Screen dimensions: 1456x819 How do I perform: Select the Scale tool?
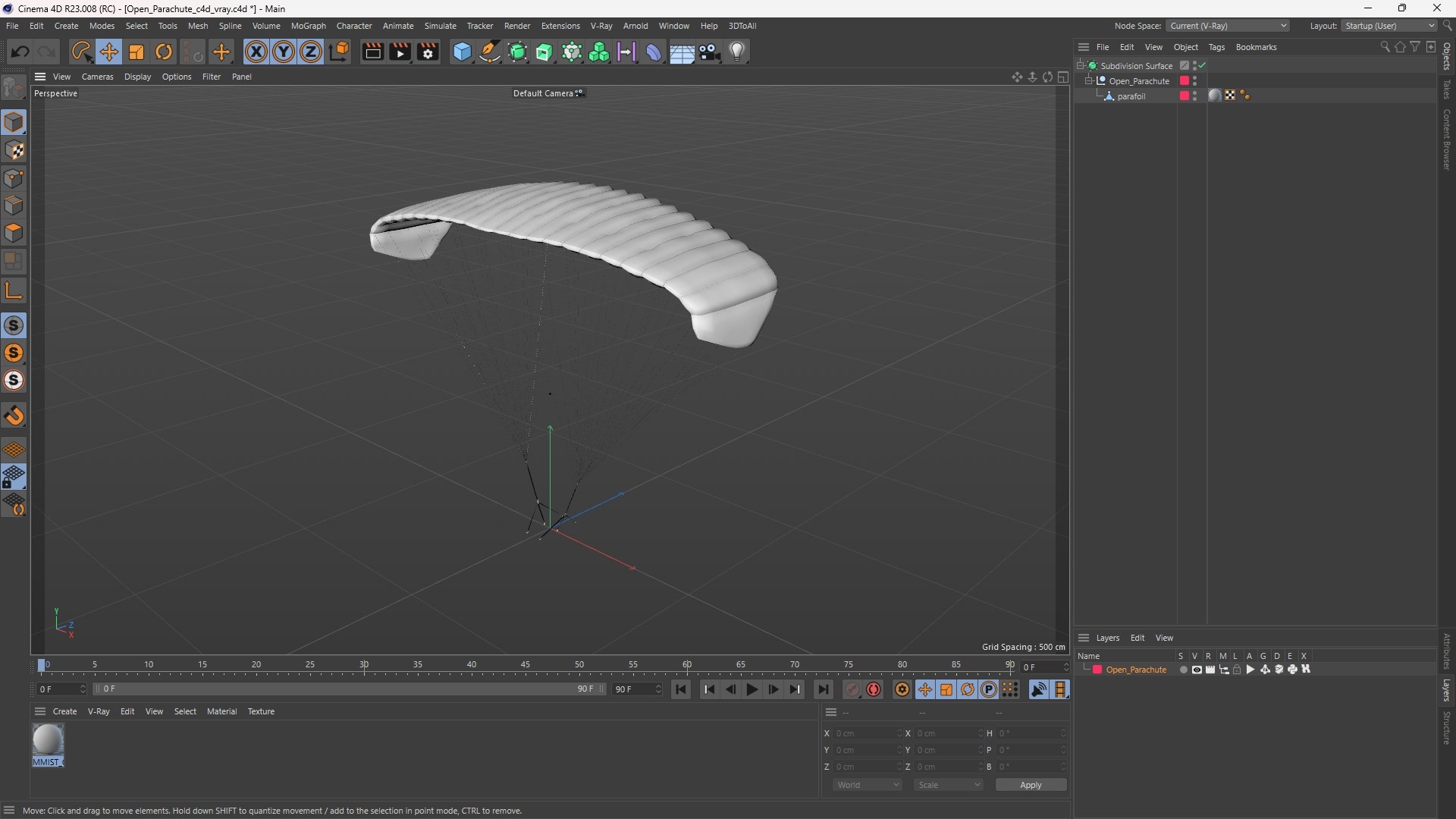(x=136, y=52)
